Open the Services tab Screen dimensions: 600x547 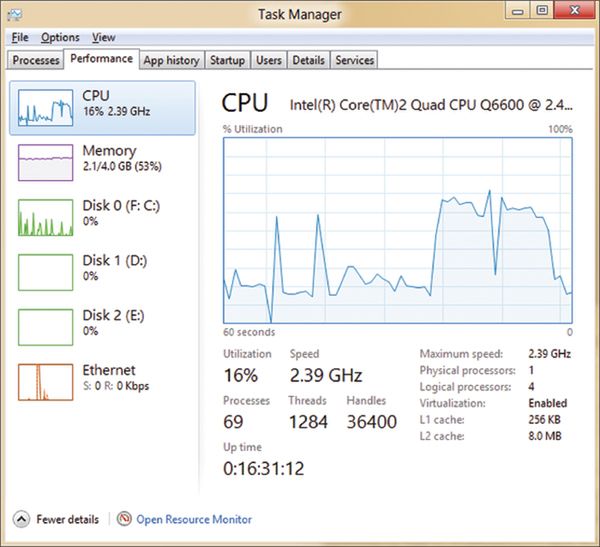[354, 60]
